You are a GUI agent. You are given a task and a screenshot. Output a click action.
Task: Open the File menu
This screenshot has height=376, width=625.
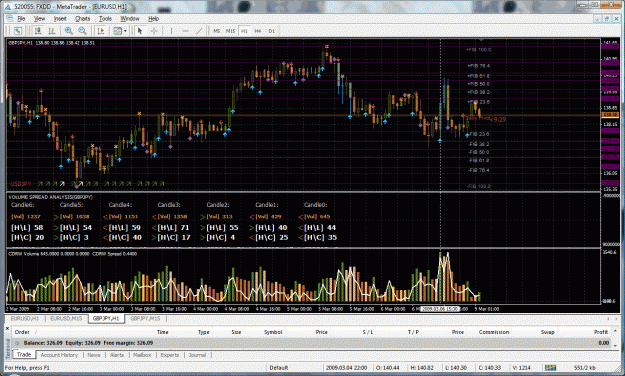(21, 19)
